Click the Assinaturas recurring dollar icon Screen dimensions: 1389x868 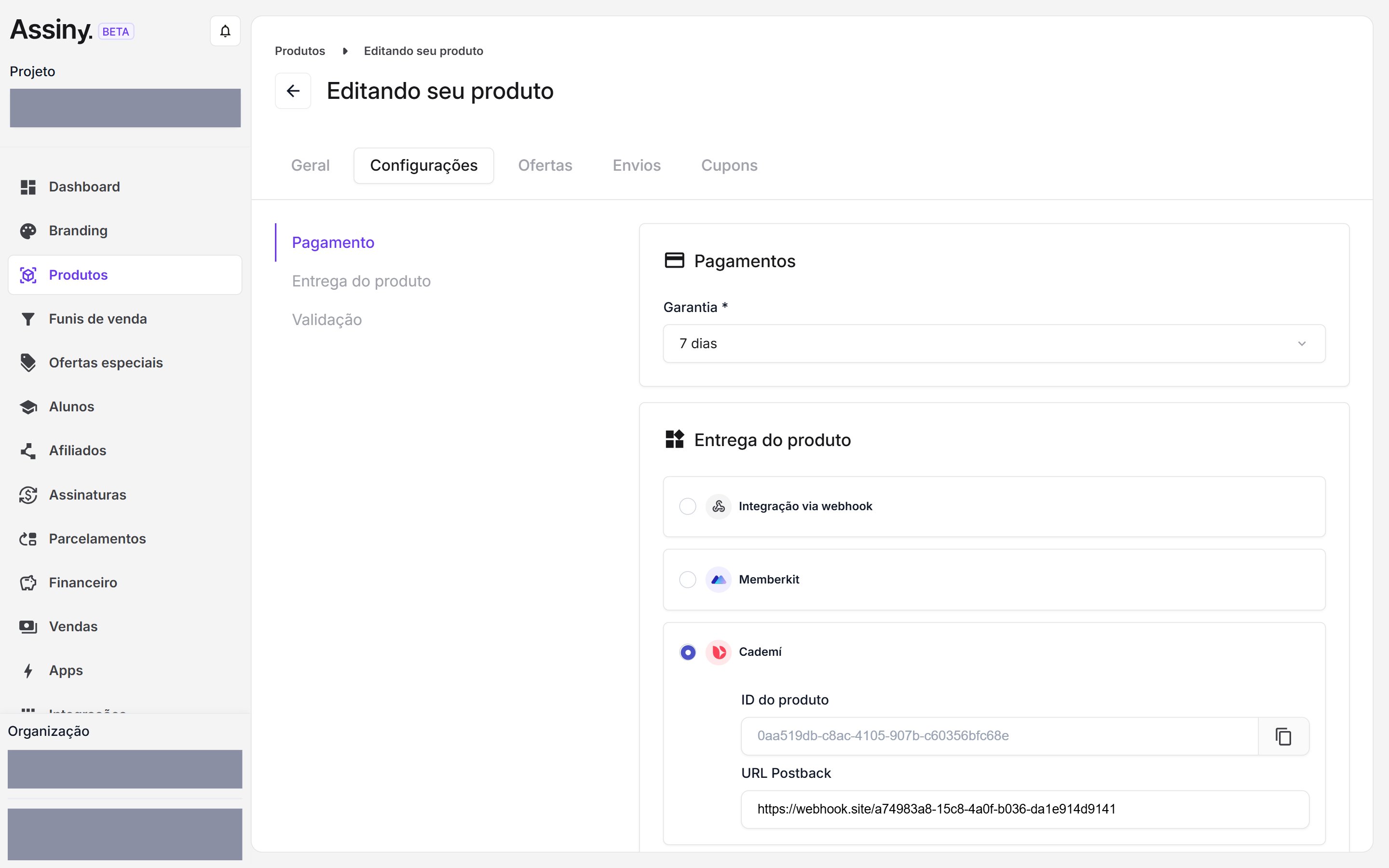pyautogui.click(x=28, y=495)
